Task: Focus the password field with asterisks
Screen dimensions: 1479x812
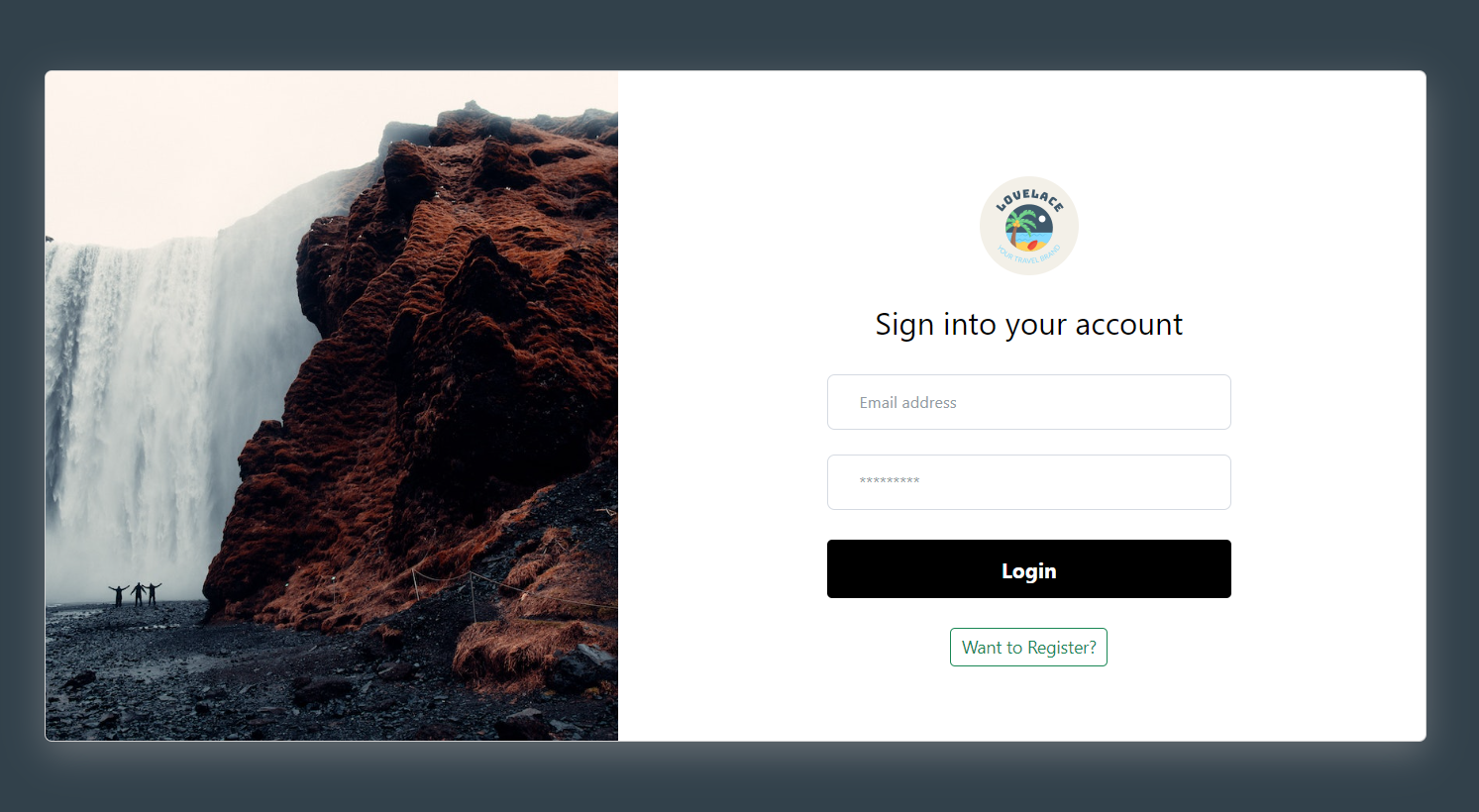Action: (1028, 482)
